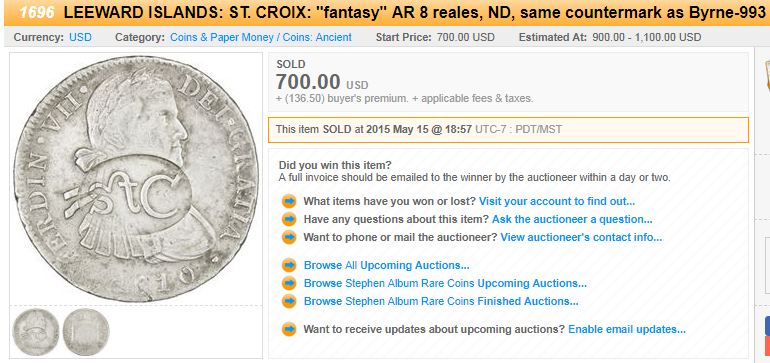Click arrow icon beside Enable email updates
The height and width of the screenshot is (363, 770).
coord(289,329)
